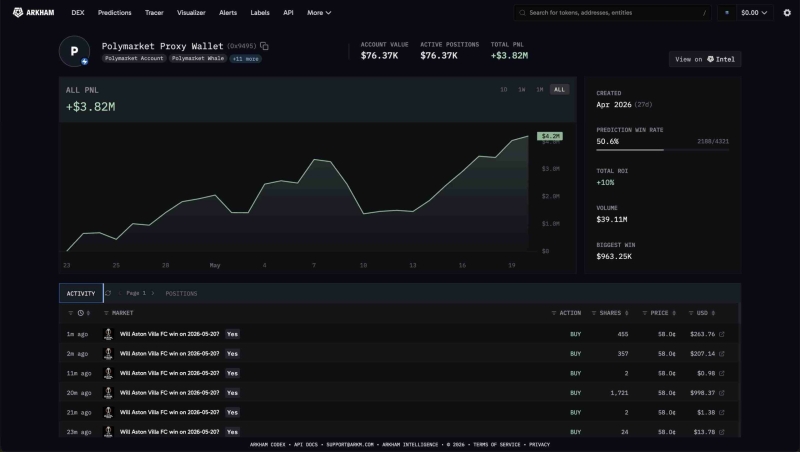Click the time column filter funnel
The width and height of the screenshot is (800, 452).
point(70,313)
